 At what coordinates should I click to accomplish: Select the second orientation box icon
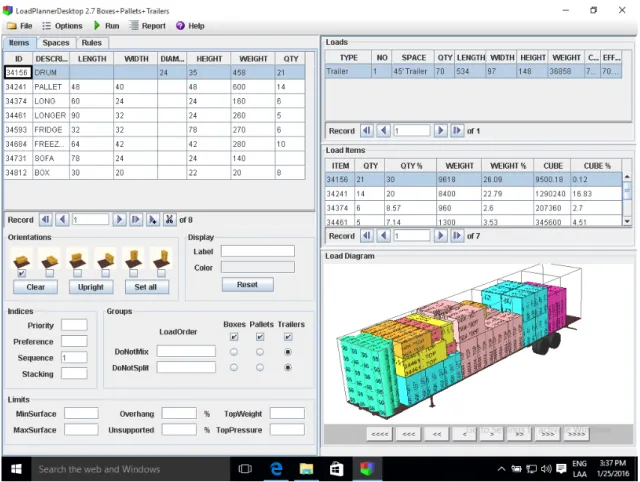coord(49,258)
